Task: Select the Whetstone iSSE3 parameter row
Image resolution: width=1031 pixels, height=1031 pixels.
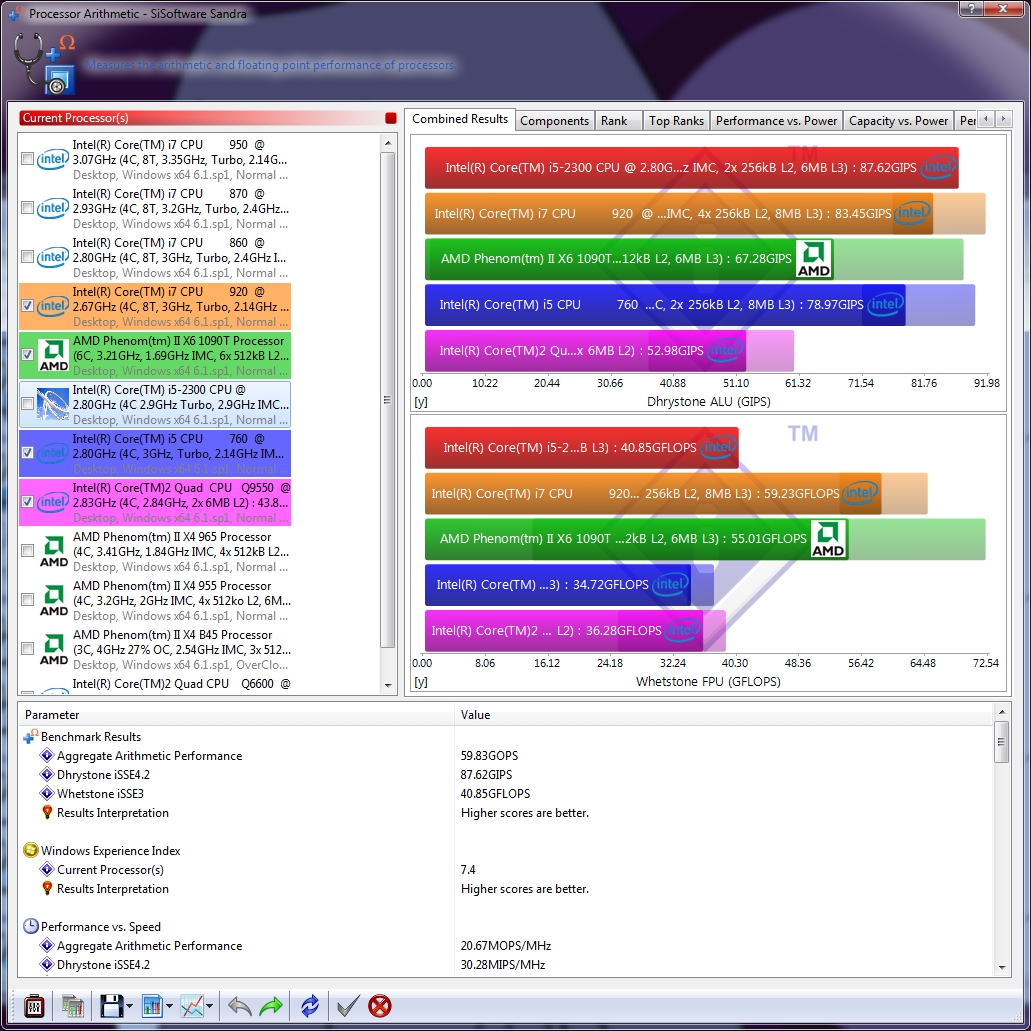Action: coord(506,794)
